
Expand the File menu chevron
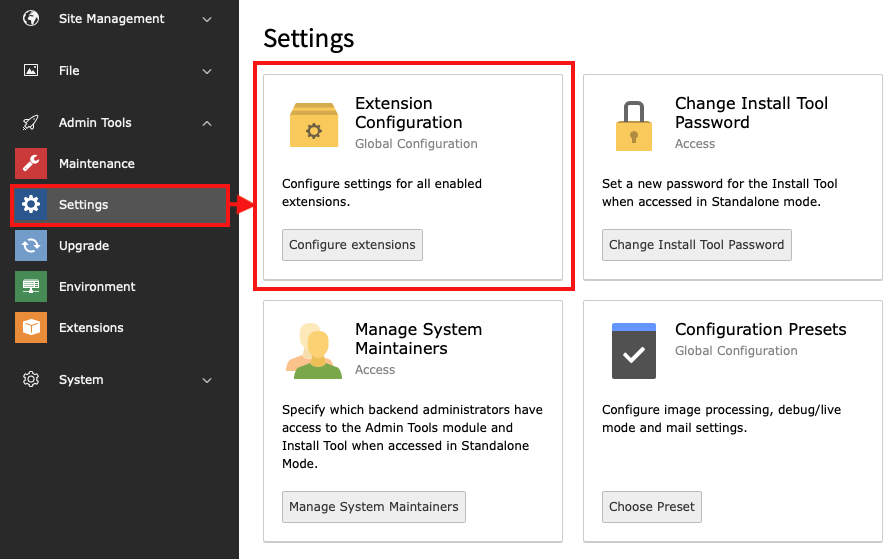(207, 71)
